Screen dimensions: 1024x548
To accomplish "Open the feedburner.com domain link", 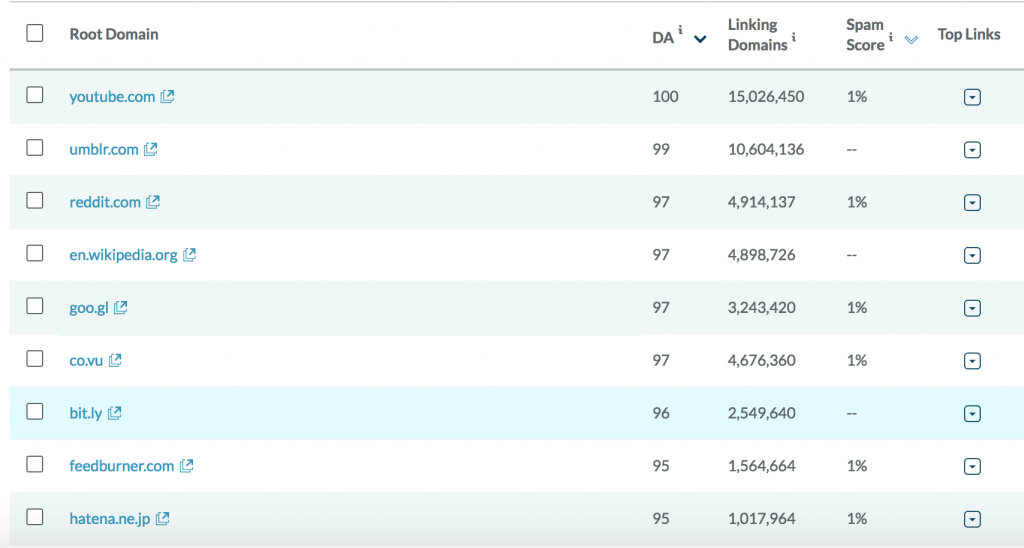I will 121,466.
